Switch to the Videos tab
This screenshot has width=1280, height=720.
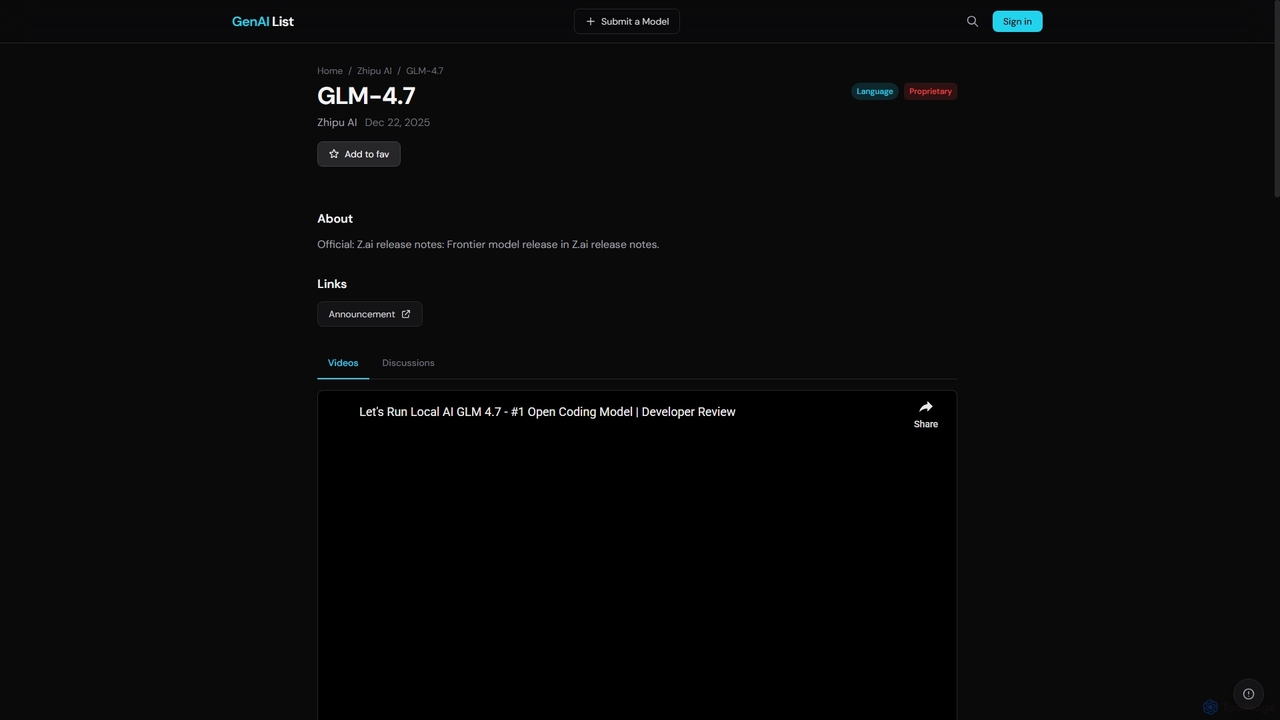[x=343, y=363]
